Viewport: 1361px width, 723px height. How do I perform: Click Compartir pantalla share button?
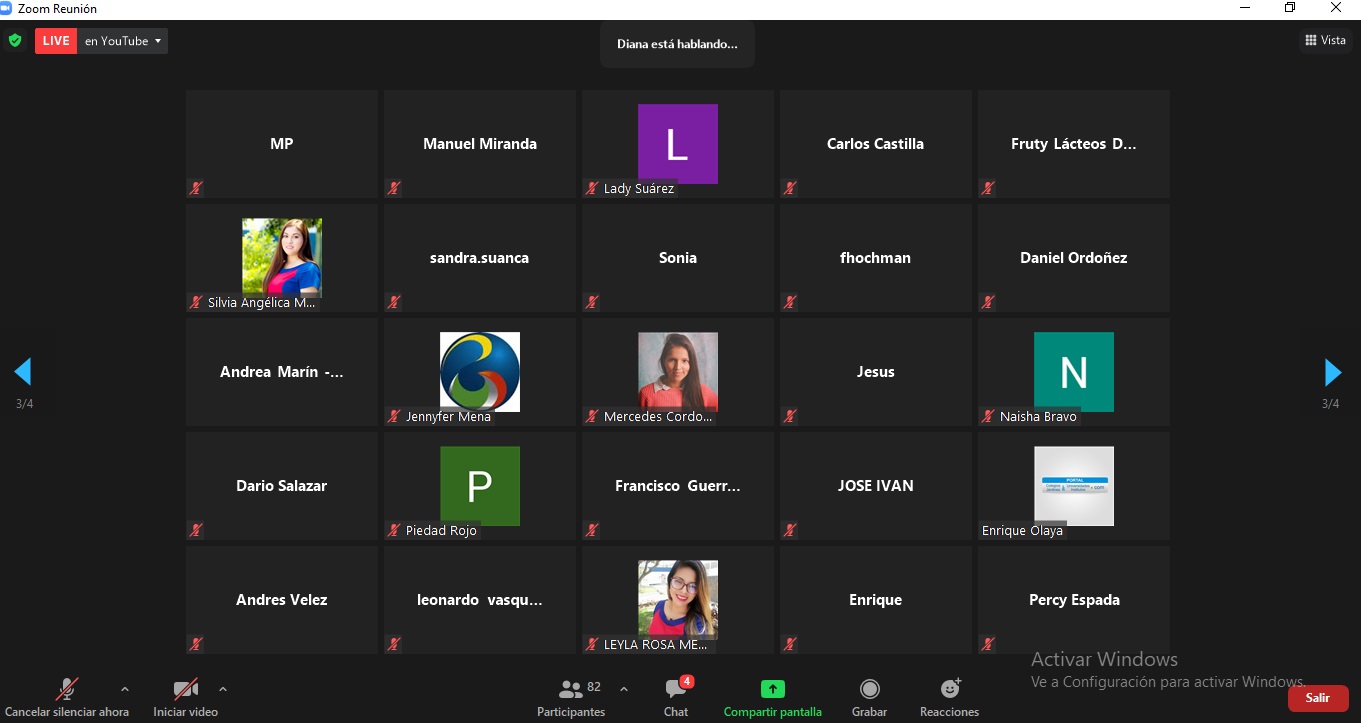click(773, 698)
